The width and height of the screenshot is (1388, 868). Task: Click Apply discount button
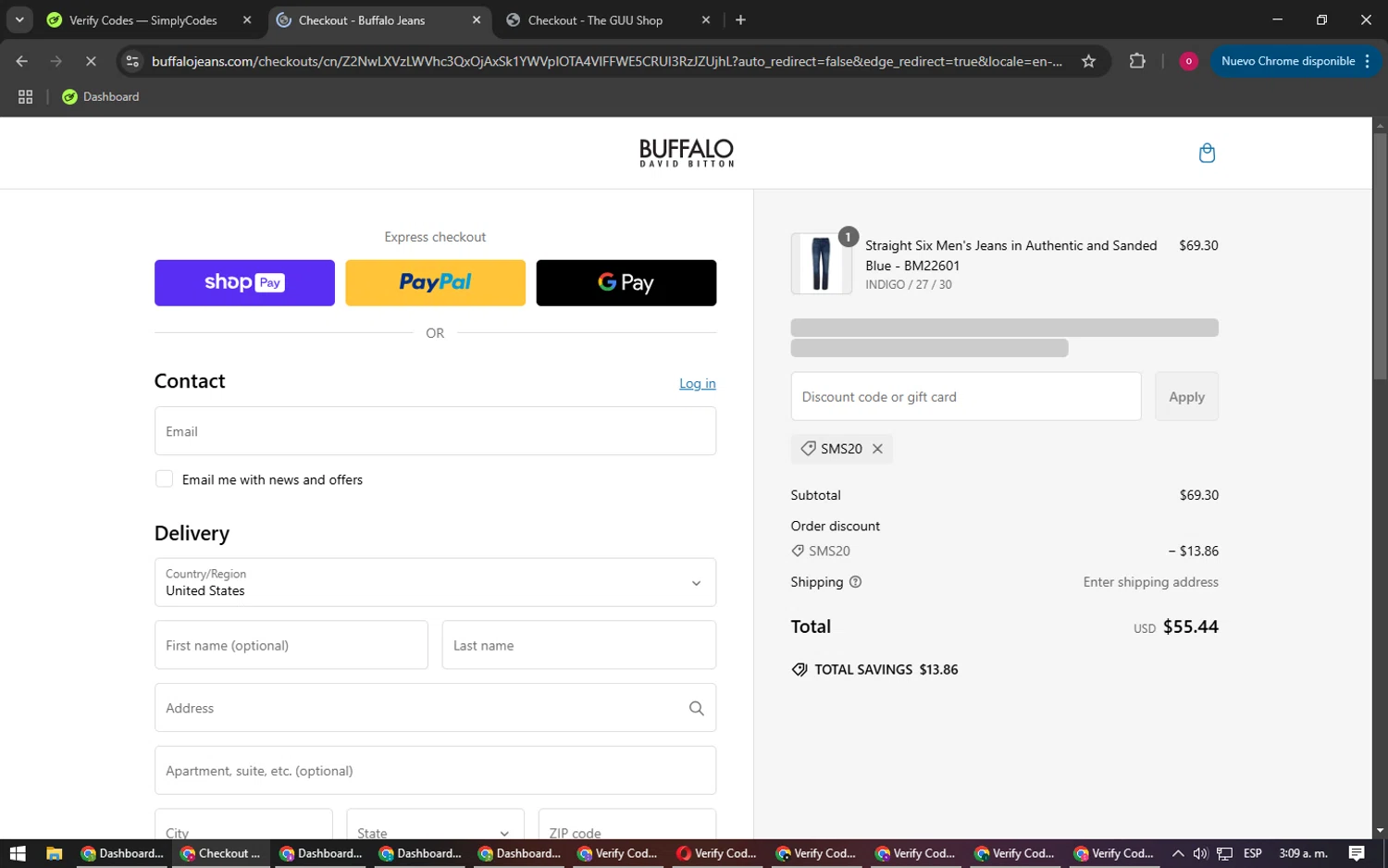[x=1186, y=396]
